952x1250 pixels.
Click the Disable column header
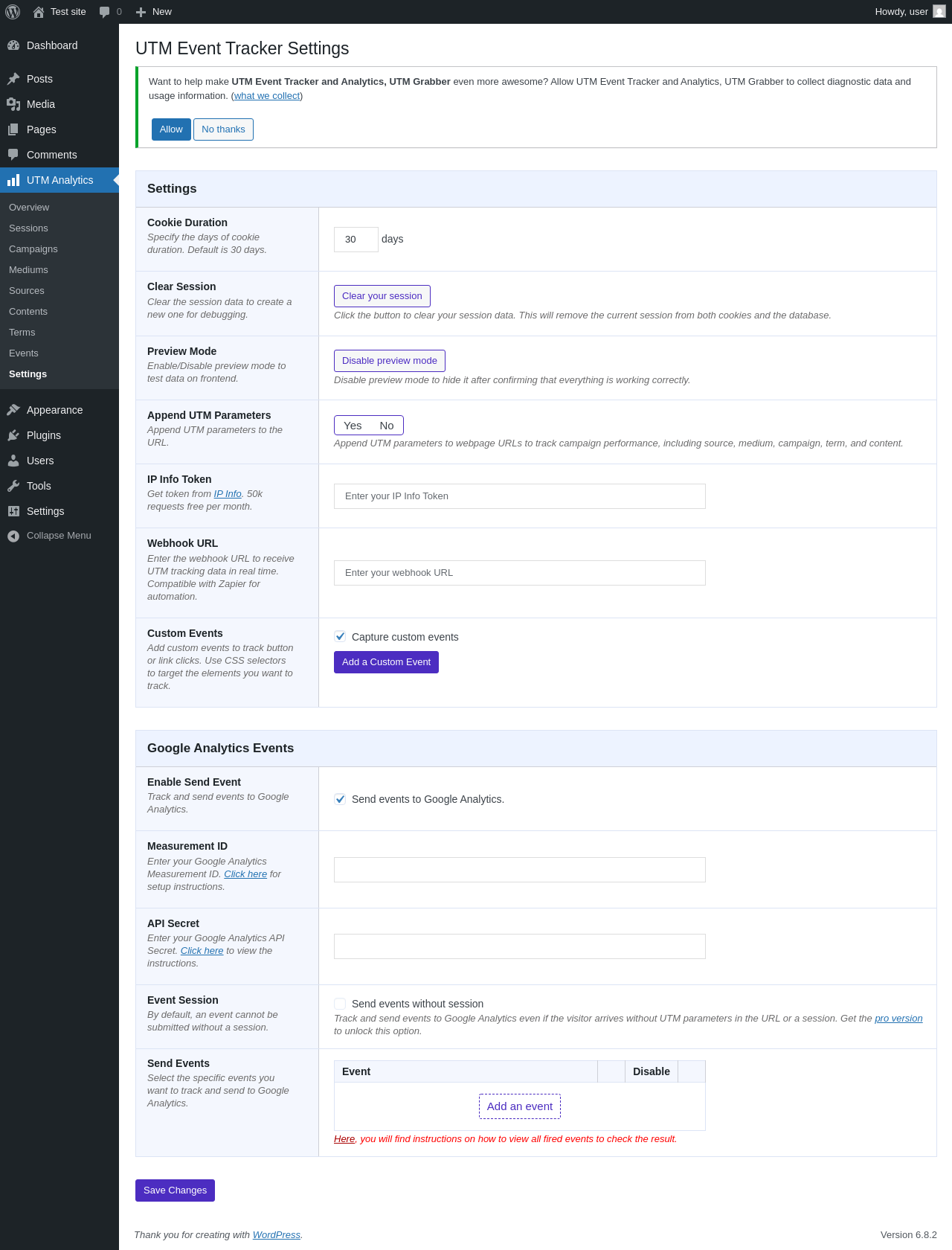pyautogui.click(x=652, y=1071)
